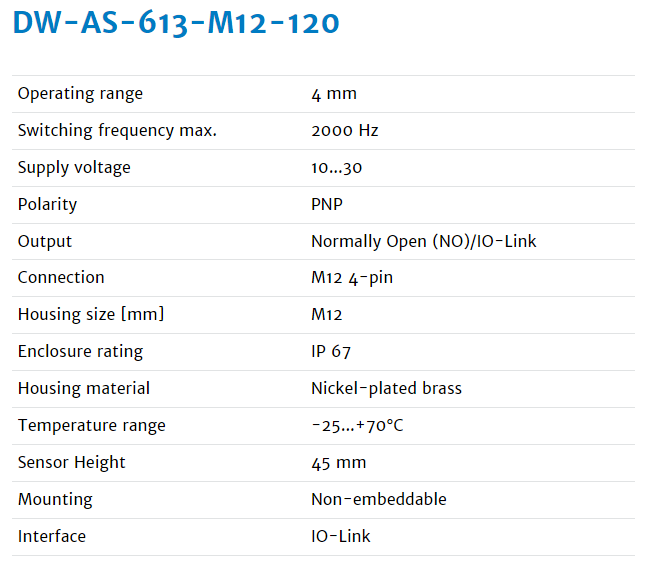Click the DW-AS-613-M12-120 product title
656x571 pixels.
(176, 23)
